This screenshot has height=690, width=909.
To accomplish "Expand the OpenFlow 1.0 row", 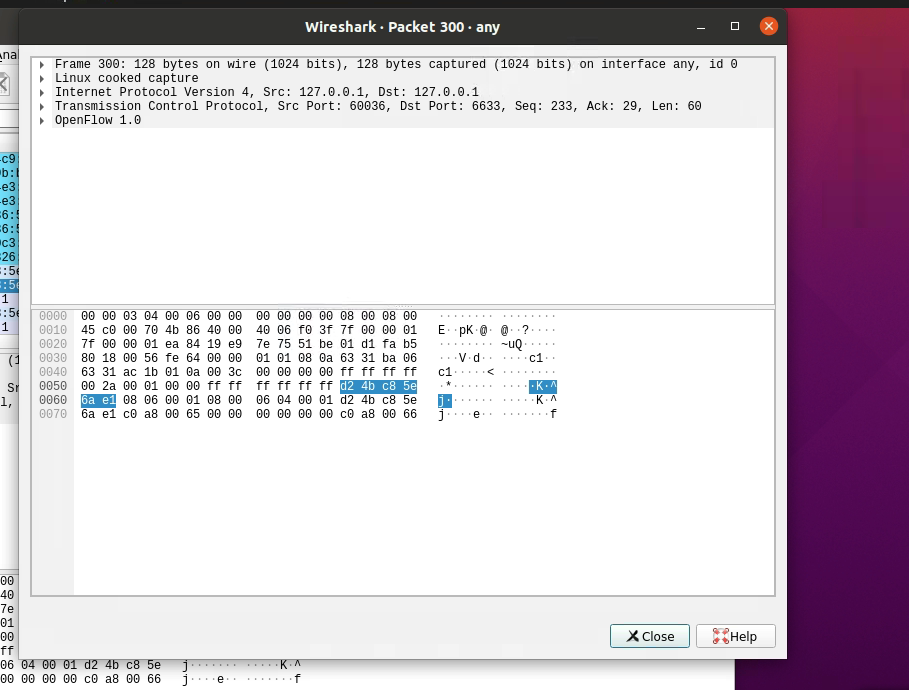I will 42,120.
